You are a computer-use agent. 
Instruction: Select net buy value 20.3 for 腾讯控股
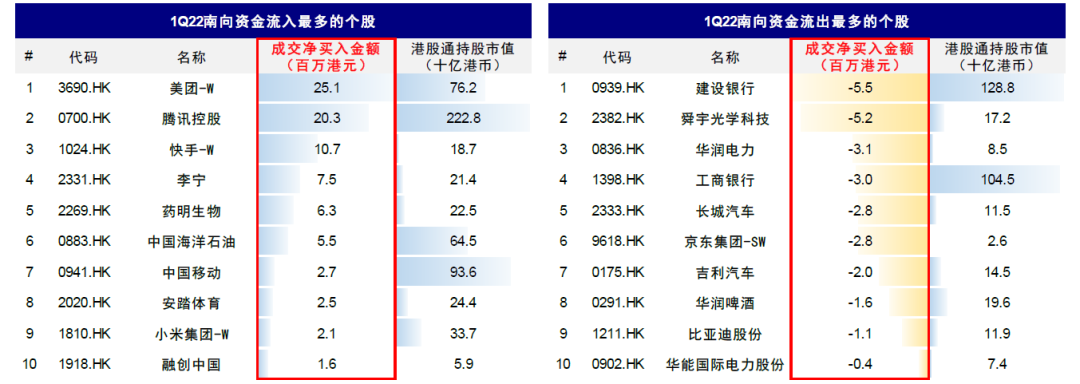click(x=326, y=119)
